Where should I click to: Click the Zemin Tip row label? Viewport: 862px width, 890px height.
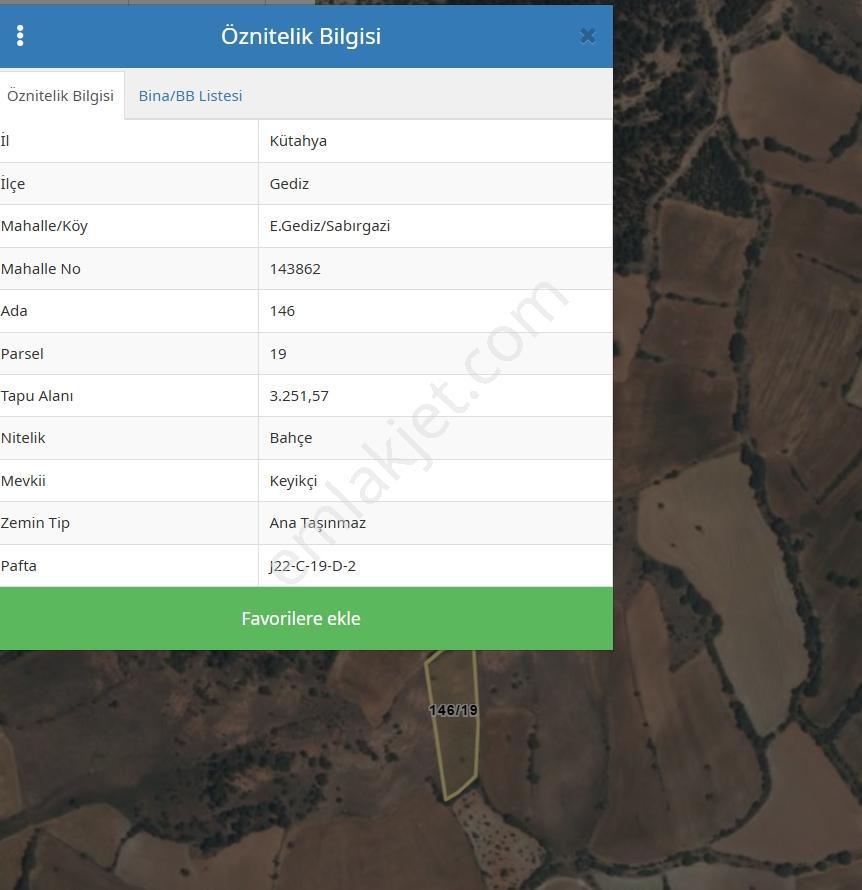point(35,523)
